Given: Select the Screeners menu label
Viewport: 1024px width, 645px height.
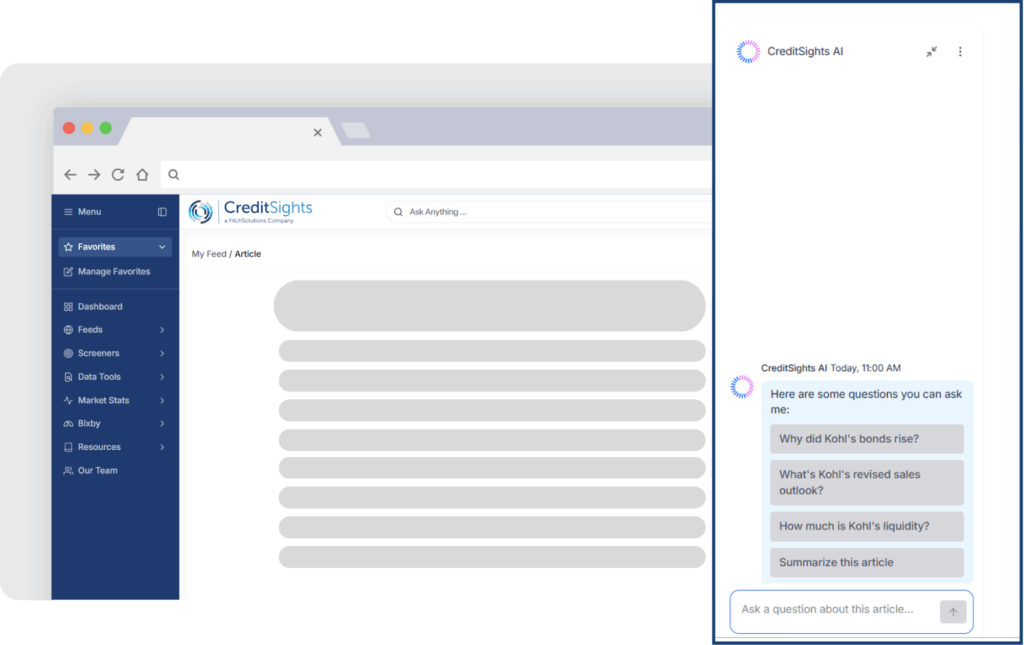Looking at the screenshot, I should (99, 353).
